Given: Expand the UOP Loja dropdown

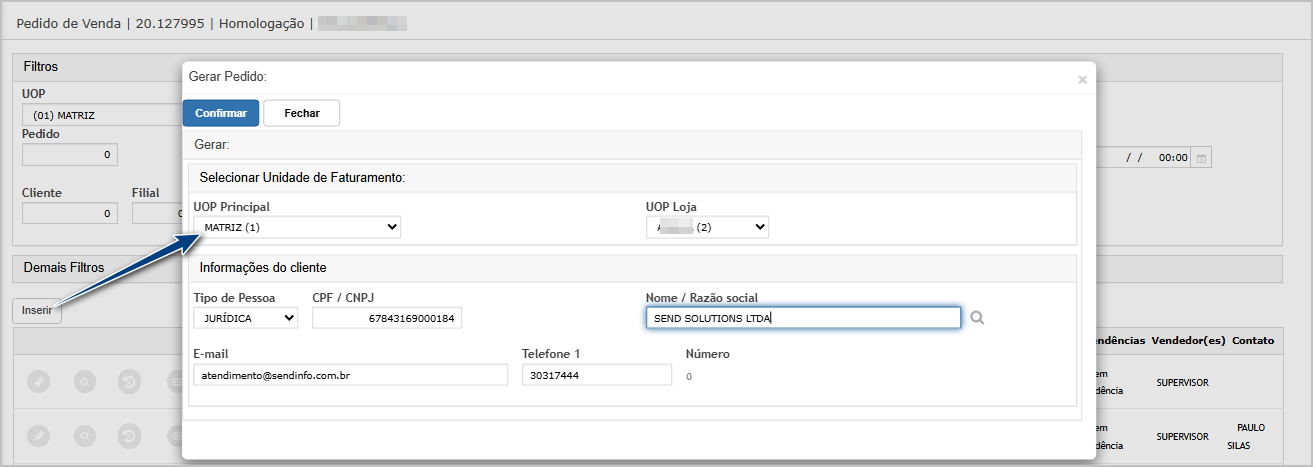Looking at the screenshot, I should 707,227.
